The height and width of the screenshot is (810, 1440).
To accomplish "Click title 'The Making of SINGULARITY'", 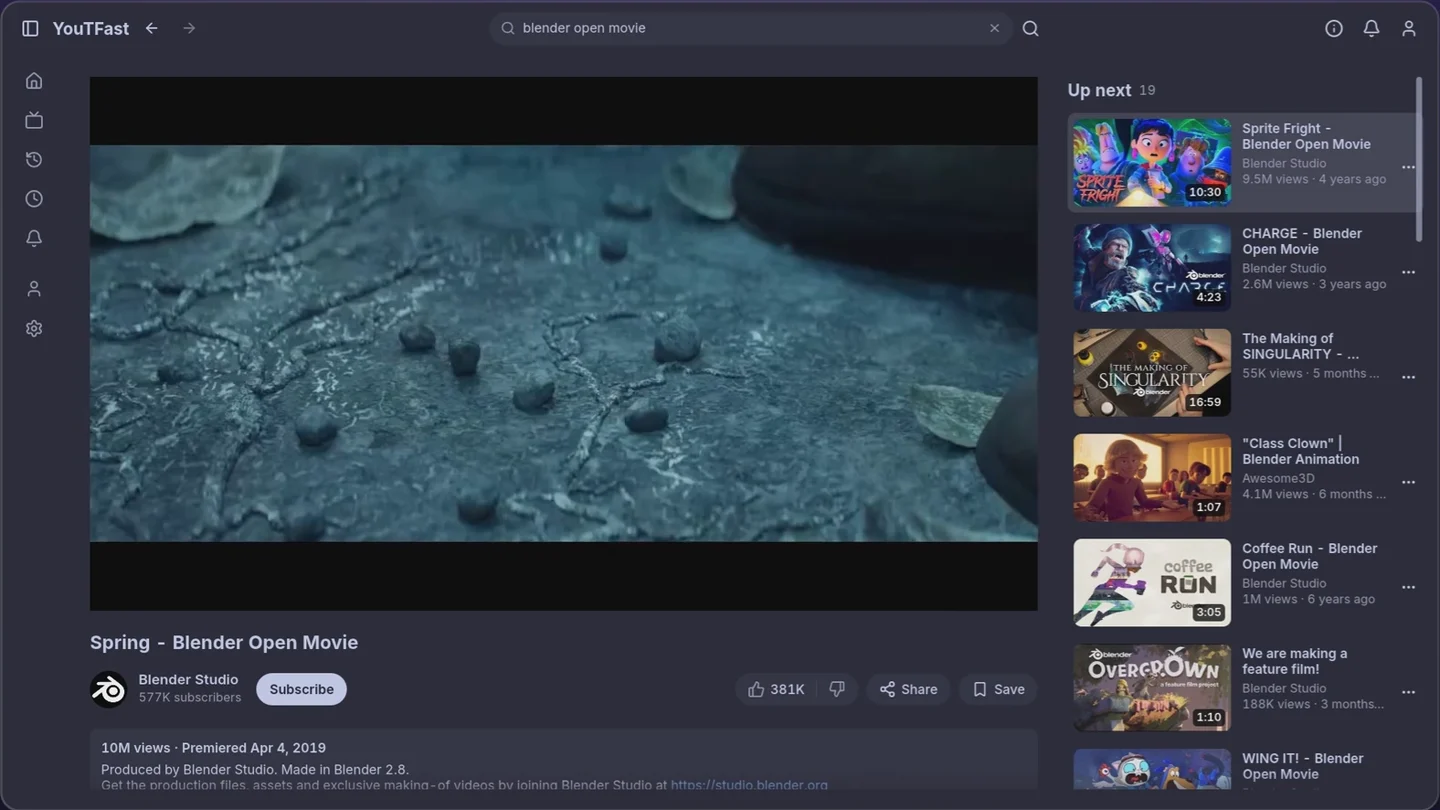I will click(1300, 346).
